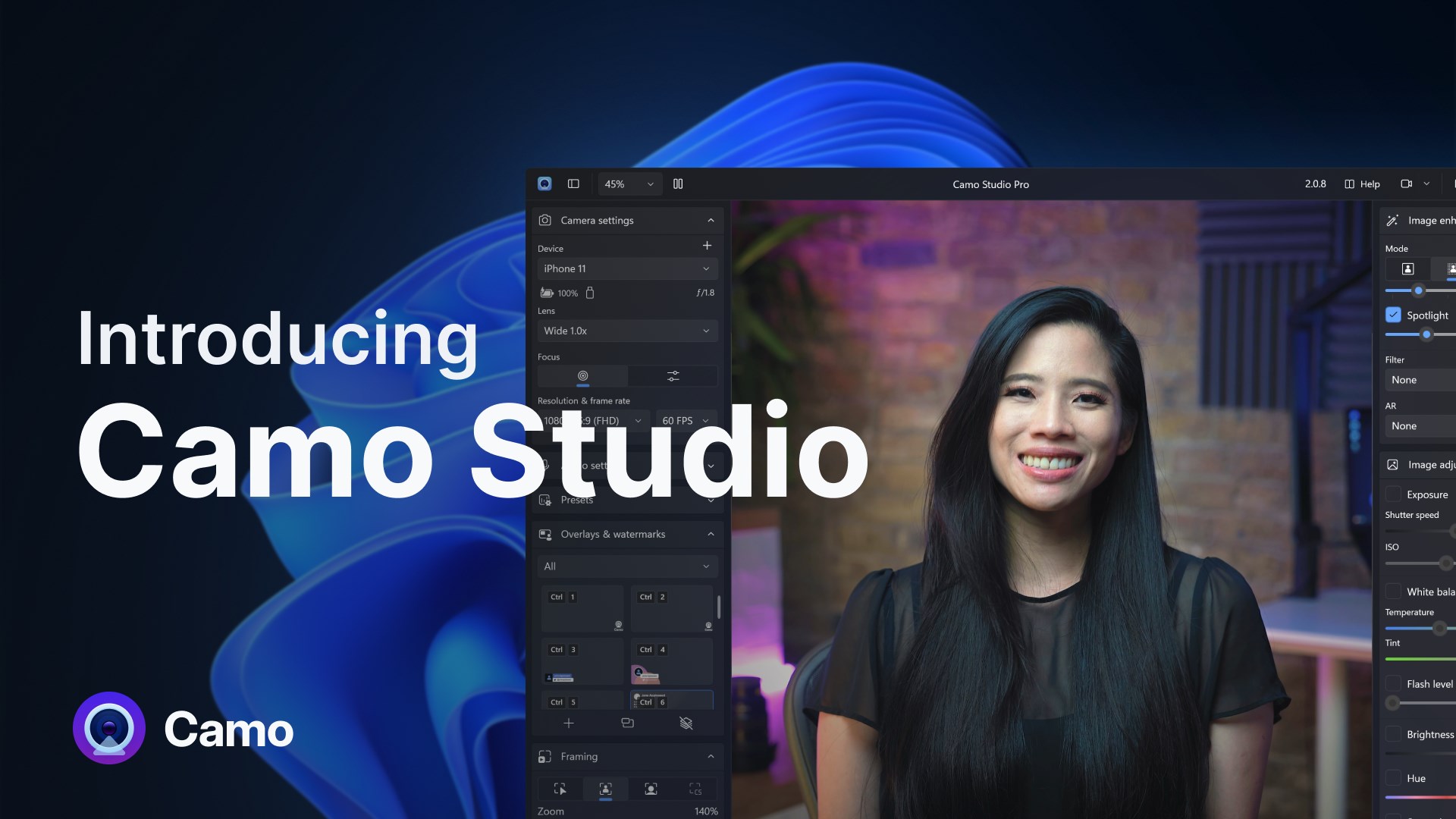Enable the Flash level checkbox

1393,684
